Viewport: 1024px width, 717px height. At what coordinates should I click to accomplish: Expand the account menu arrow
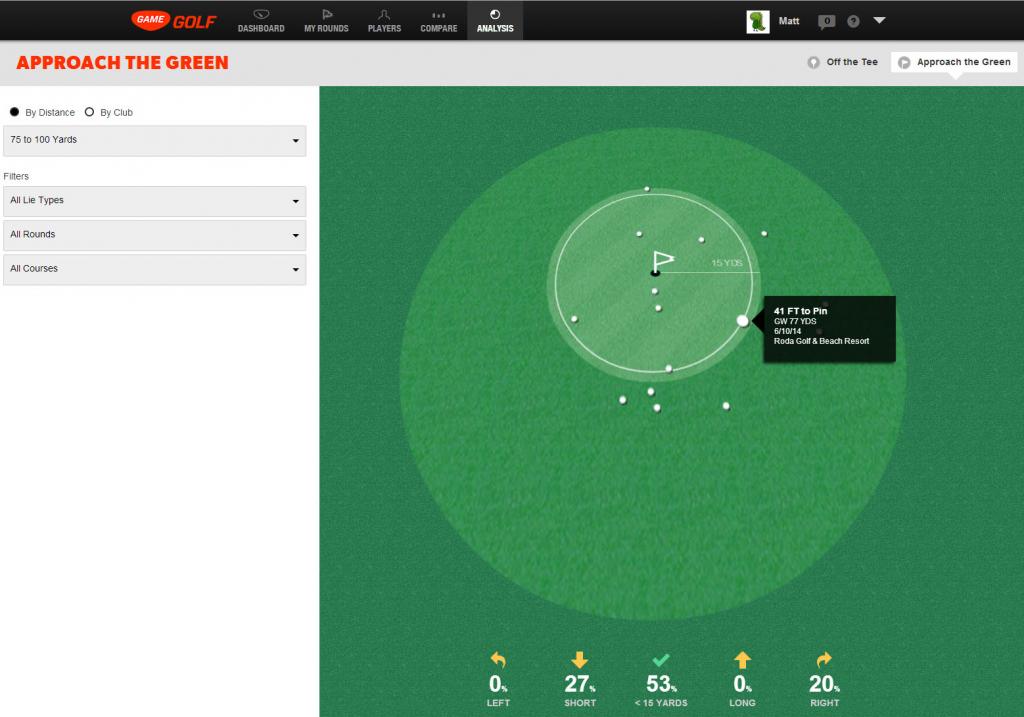coord(879,21)
